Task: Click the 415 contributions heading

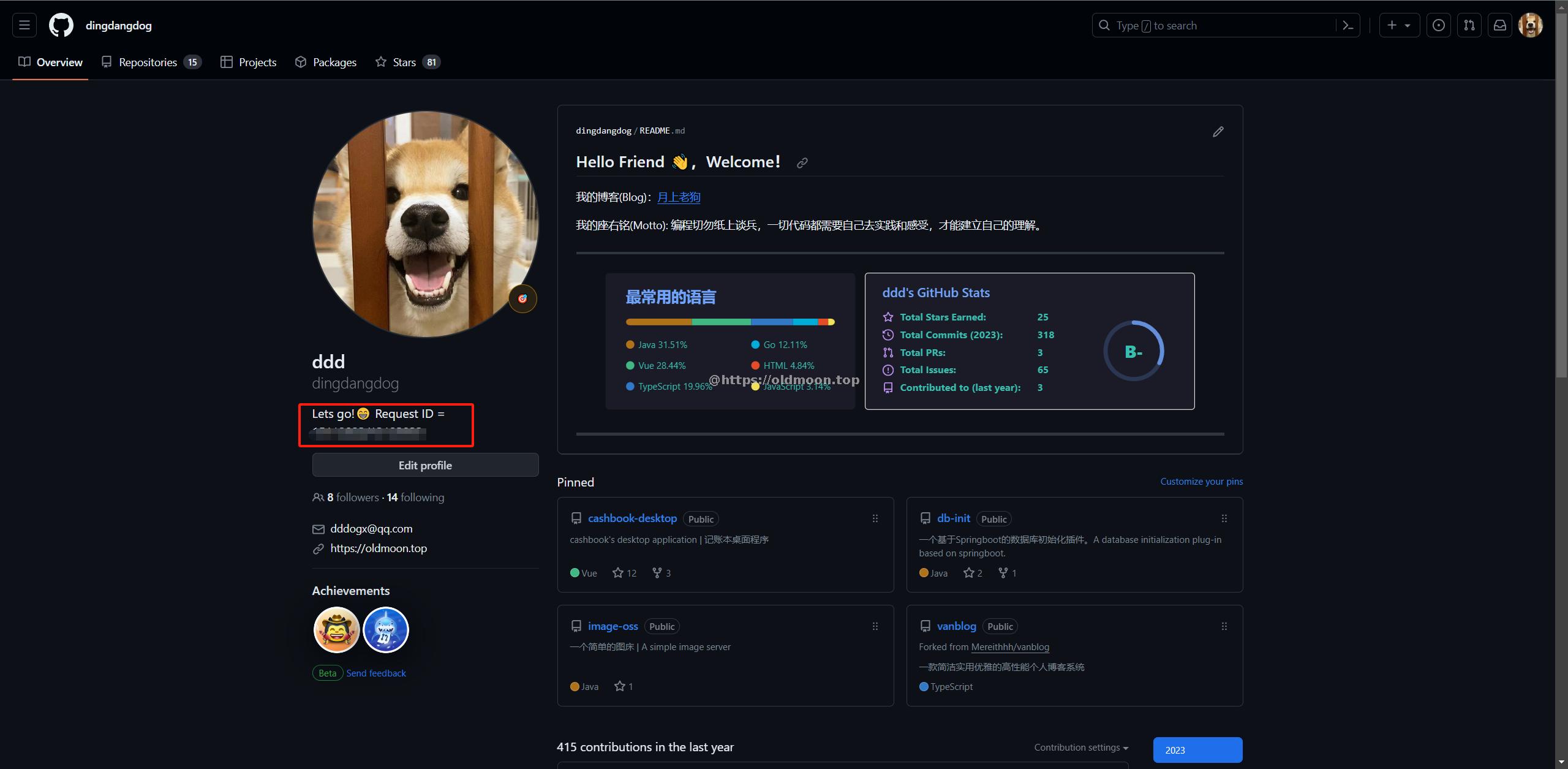Action: [645, 747]
